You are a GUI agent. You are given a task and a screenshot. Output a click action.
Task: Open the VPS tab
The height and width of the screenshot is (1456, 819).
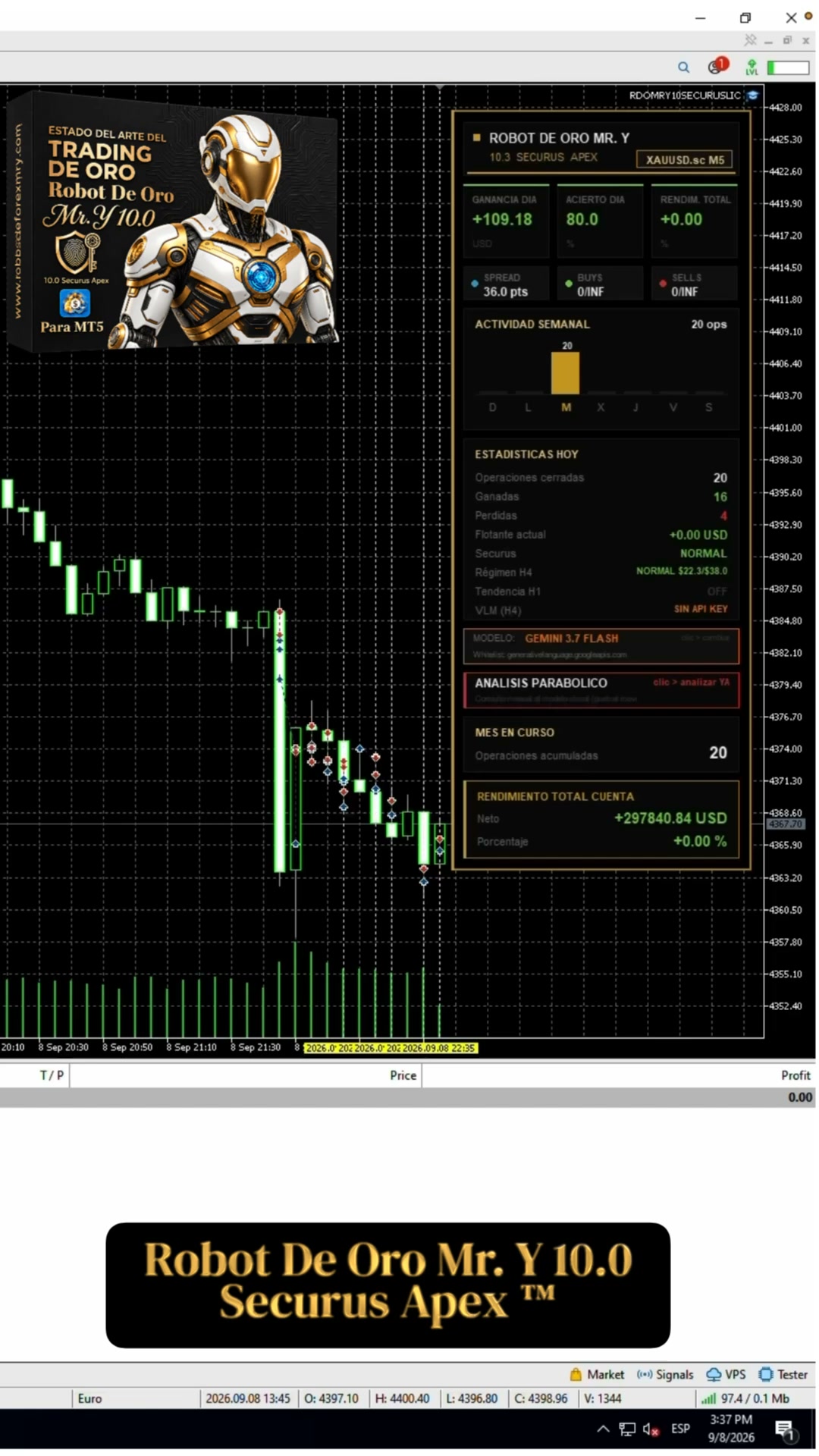coord(726,1374)
